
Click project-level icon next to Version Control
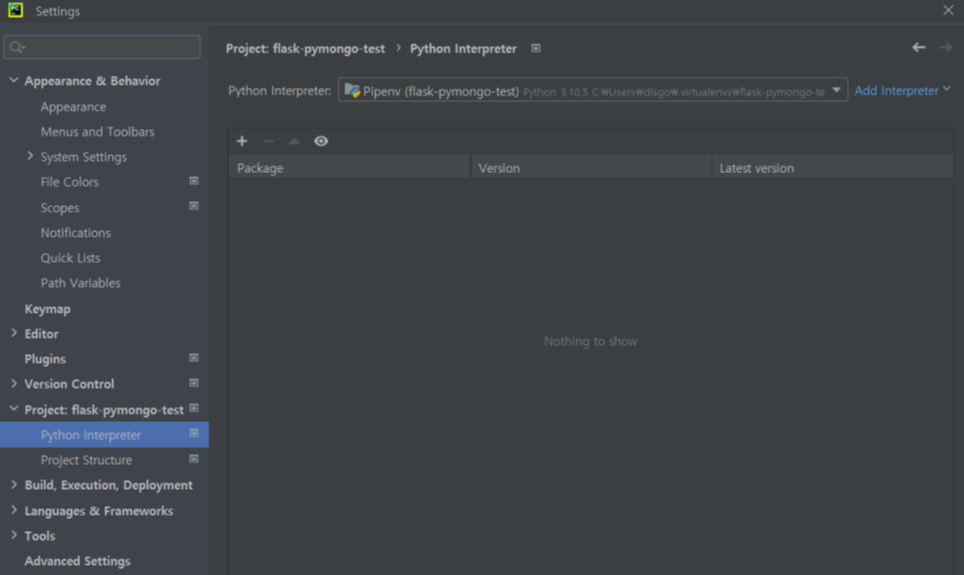194,383
